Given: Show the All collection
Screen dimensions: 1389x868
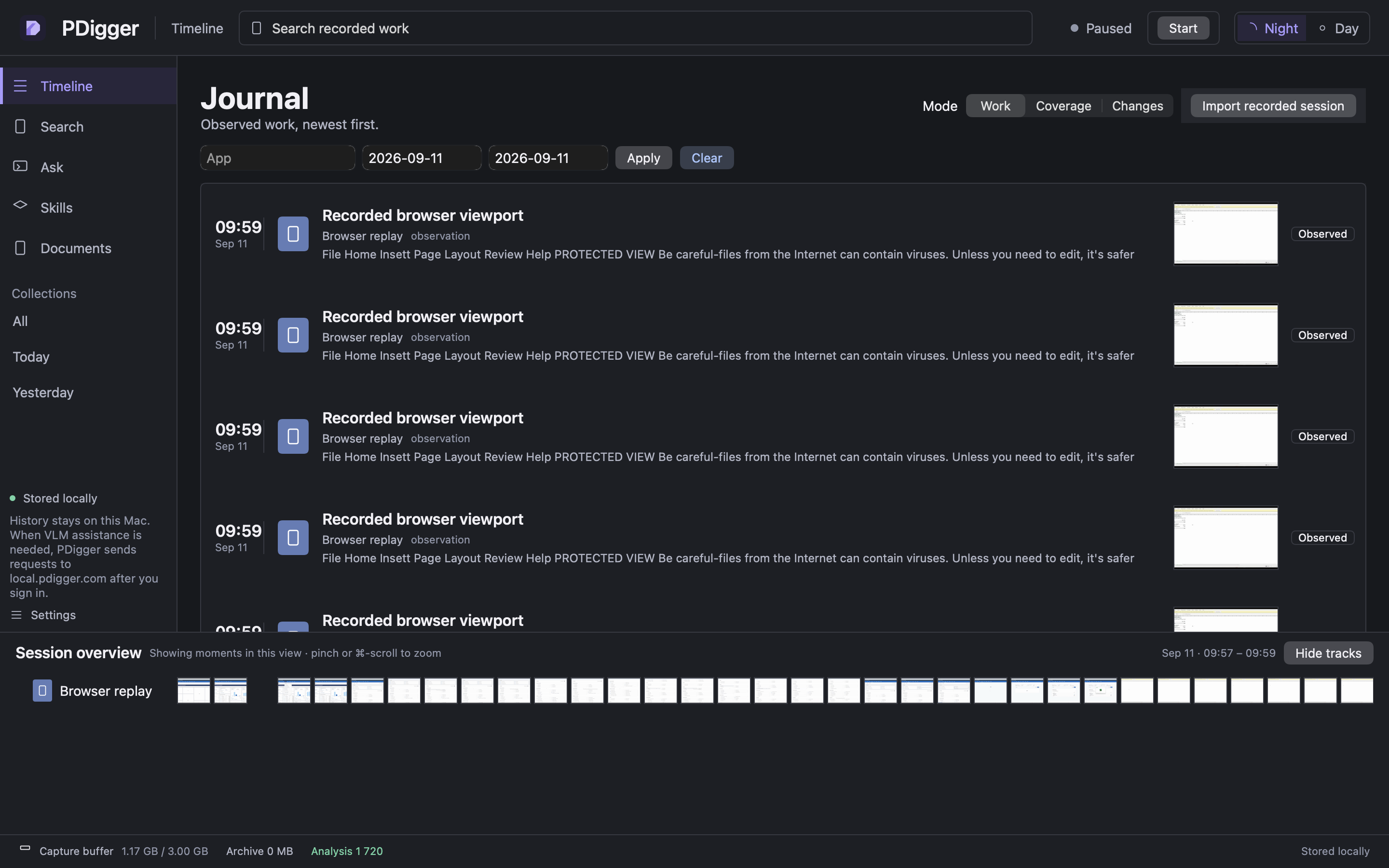Looking at the screenshot, I should (20, 321).
